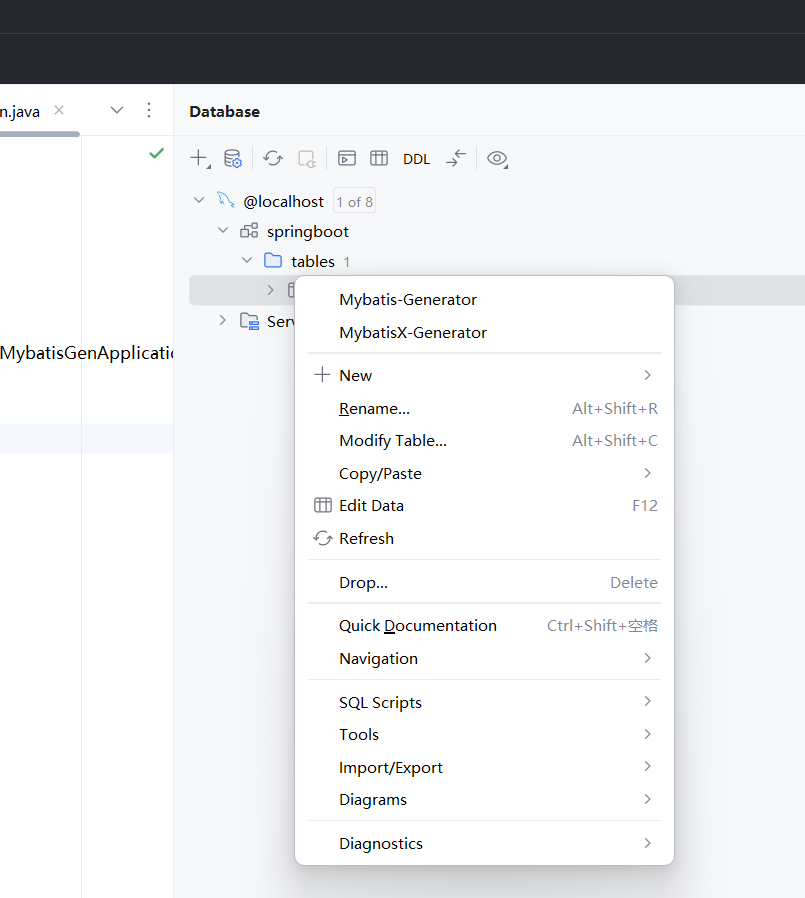Viewport: 805px width, 898px height.
Task: Click the springboot schema icon
Action: coord(249,231)
